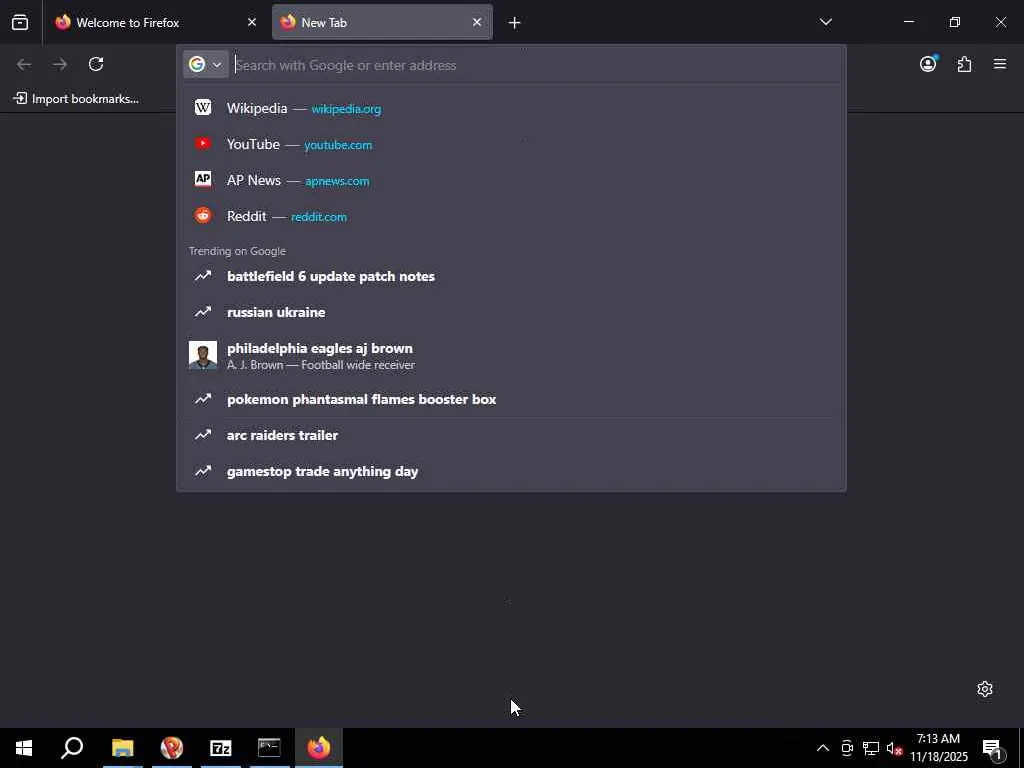The image size is (1024, 768).
Task: Open new tab page settings gear
Action: [x=985, y=689]
